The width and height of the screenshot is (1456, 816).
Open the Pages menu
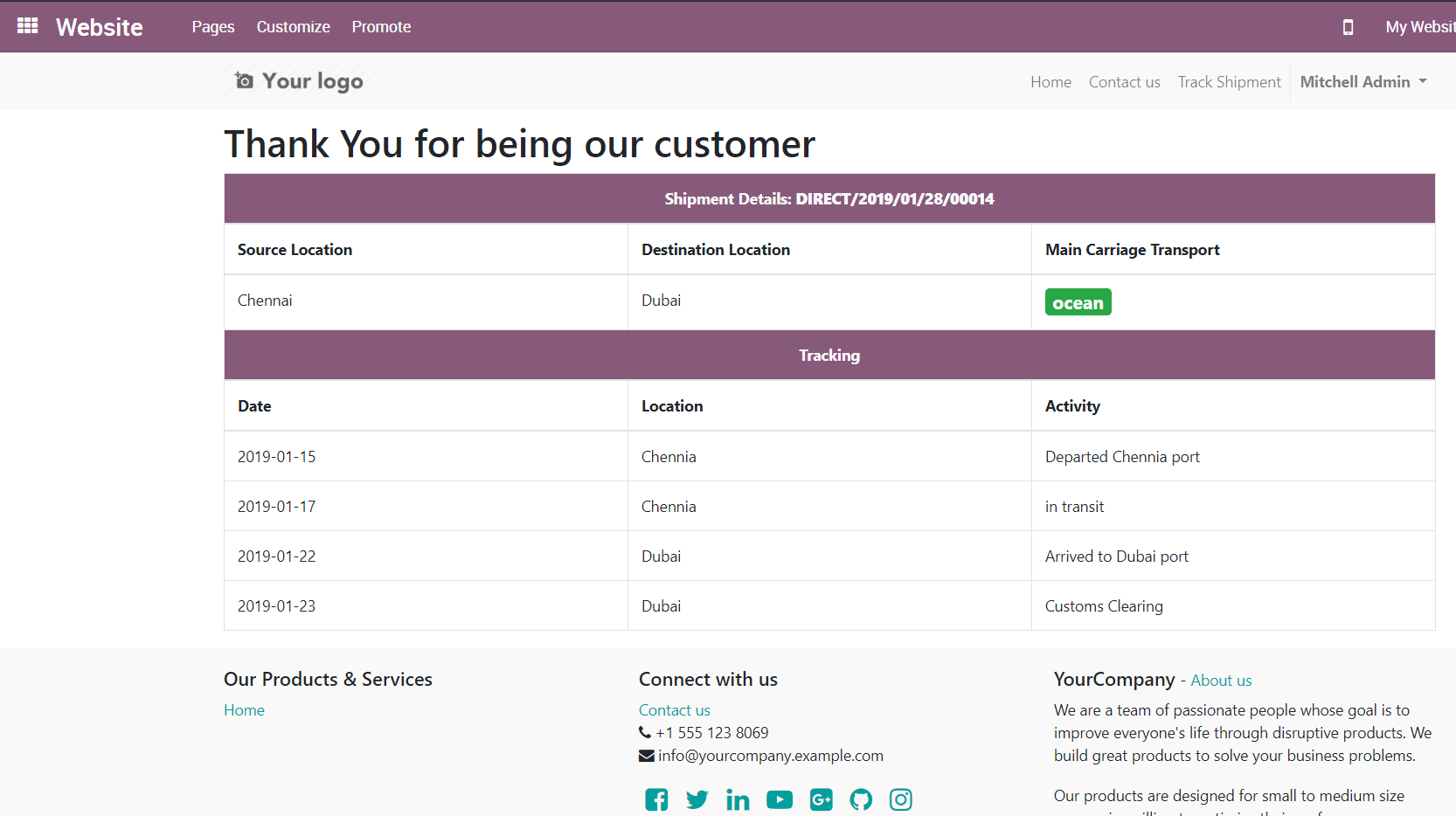coord(213,27)
